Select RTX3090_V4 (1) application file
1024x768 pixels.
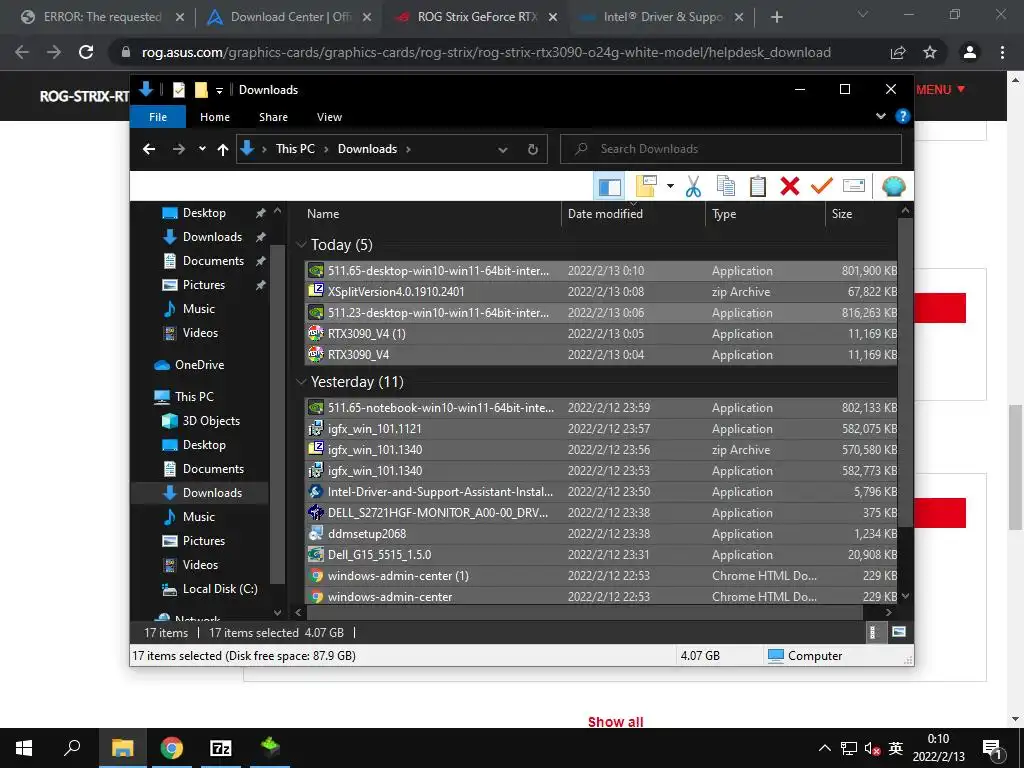coord(601,334)
